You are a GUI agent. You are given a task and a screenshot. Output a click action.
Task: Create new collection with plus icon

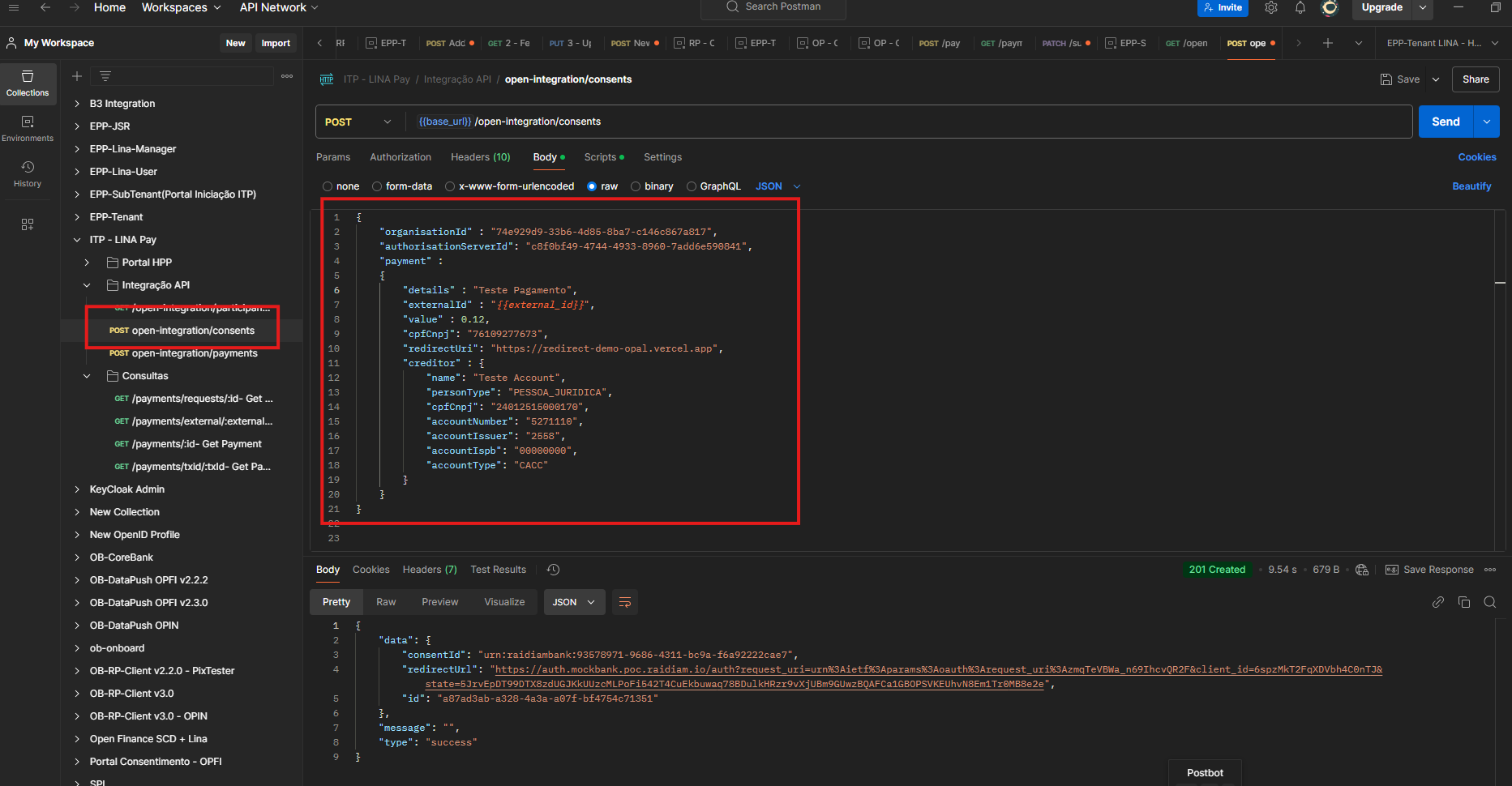pyautogui.click(x=77, y=76)
